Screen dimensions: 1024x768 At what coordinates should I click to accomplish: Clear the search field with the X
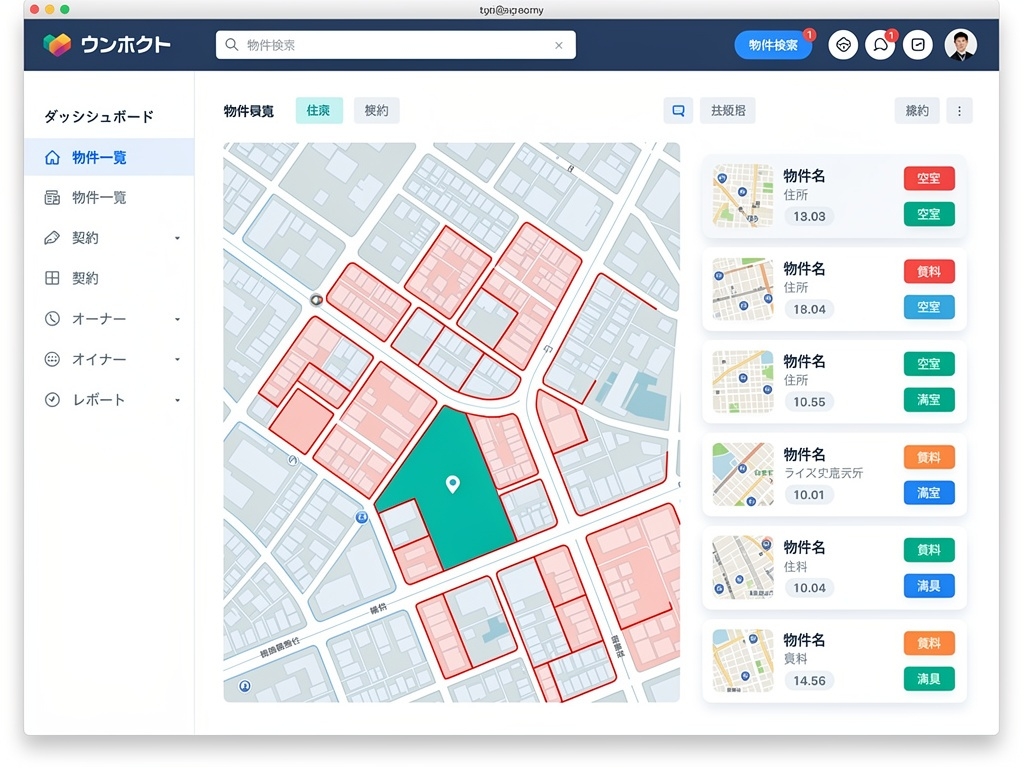tap(559, 45)
